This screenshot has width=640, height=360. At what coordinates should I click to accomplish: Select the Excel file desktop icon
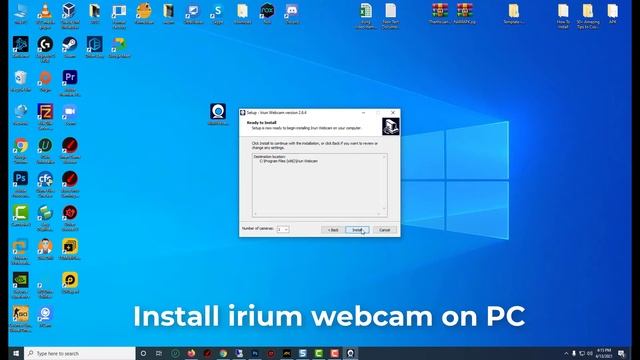click(x=366, y=16)
